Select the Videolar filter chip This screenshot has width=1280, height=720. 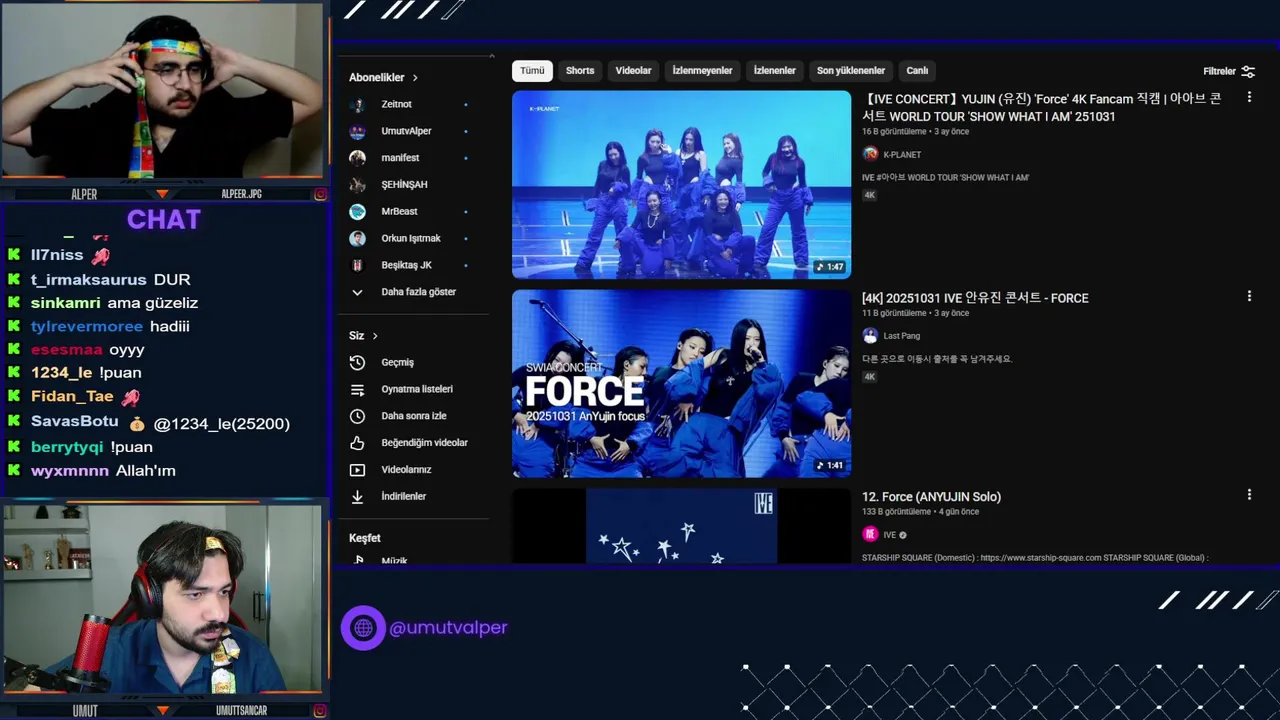click(633, 71)
